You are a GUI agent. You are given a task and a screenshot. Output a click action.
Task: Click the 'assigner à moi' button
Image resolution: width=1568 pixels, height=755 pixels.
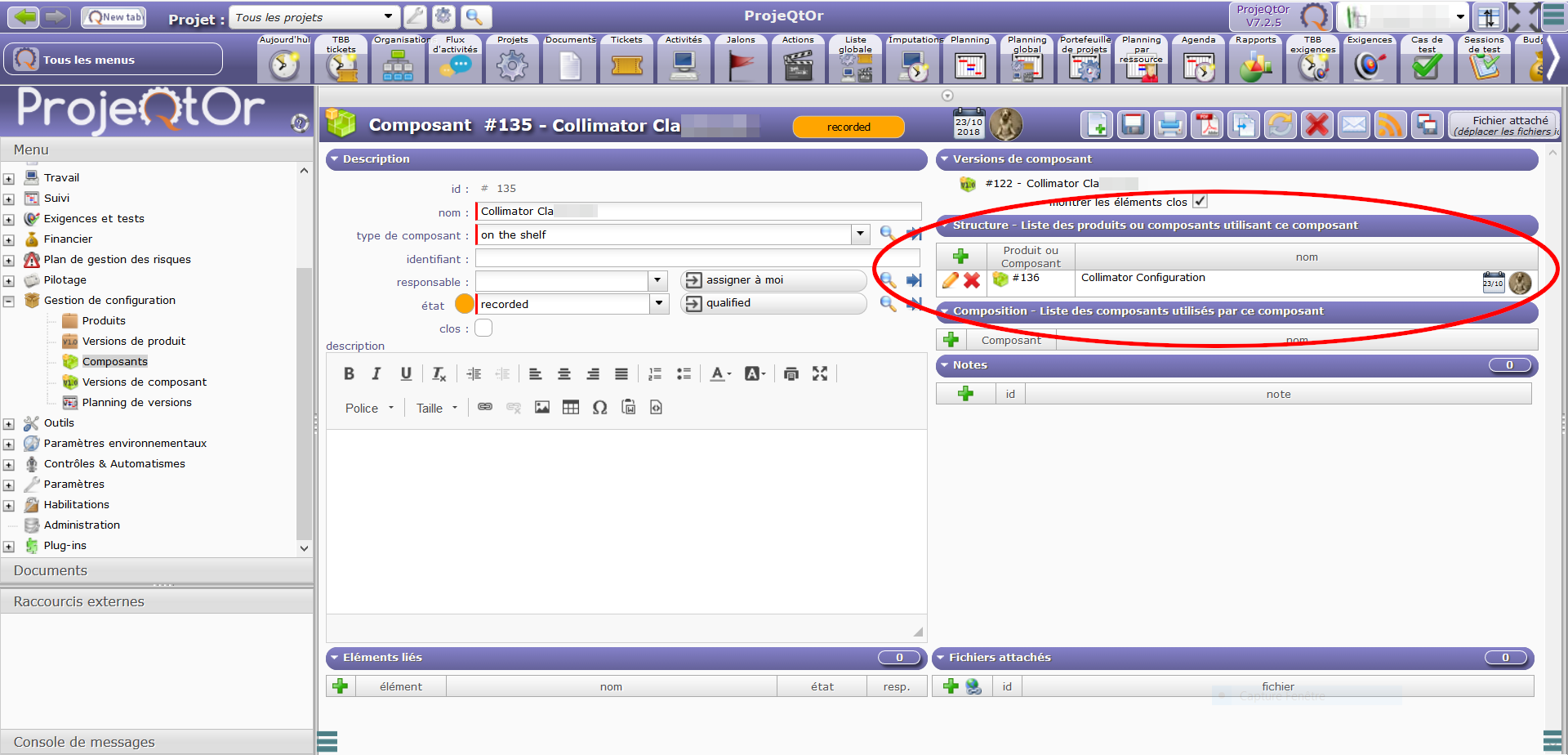pyautogui.click(x=772, y=280)
